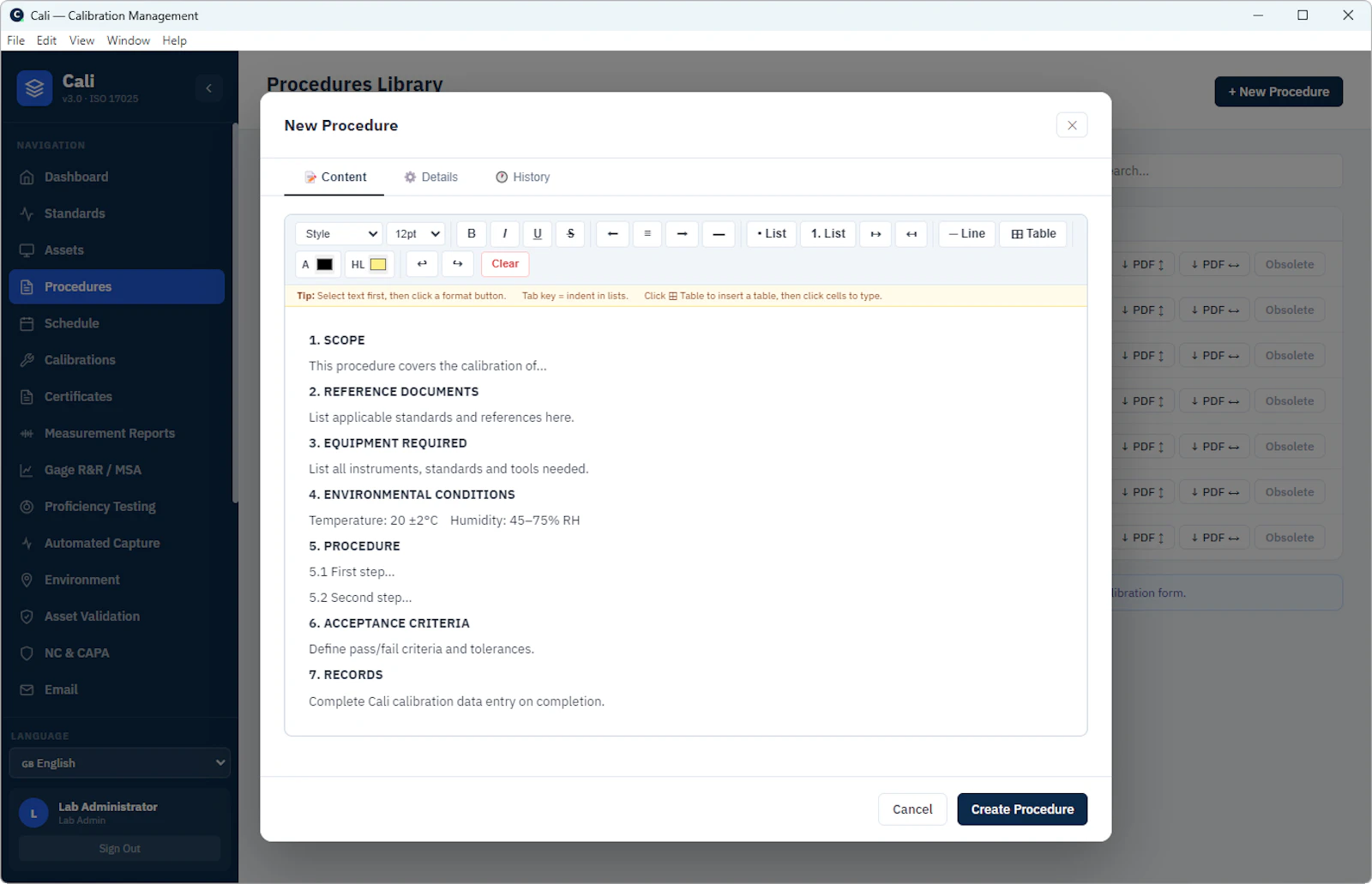Viewport: 1372px width, 884px height.
Task: Open the Style dropdown
Action: 340,234
